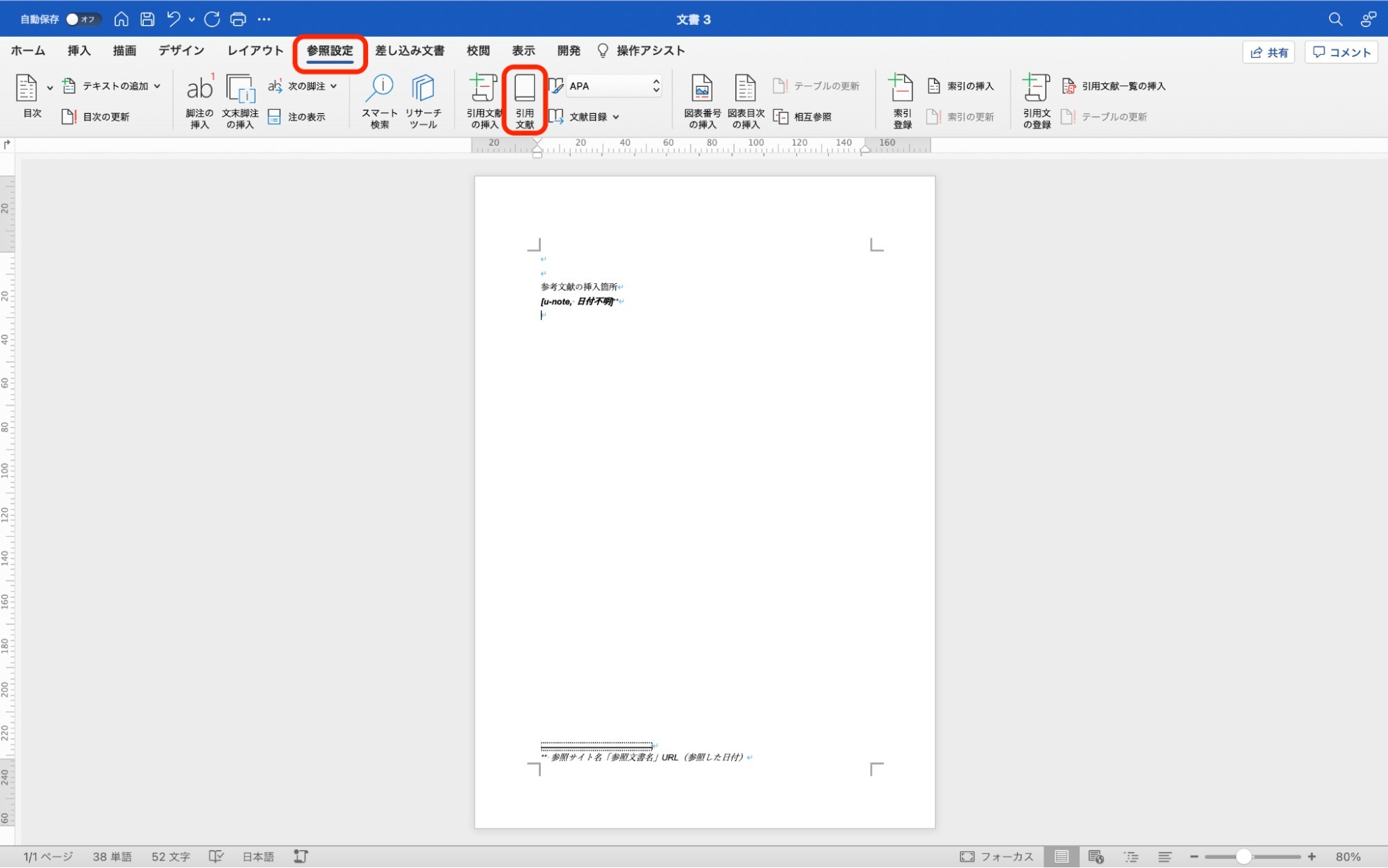Open the account sharing people icon

click(x=1368, y=19)
